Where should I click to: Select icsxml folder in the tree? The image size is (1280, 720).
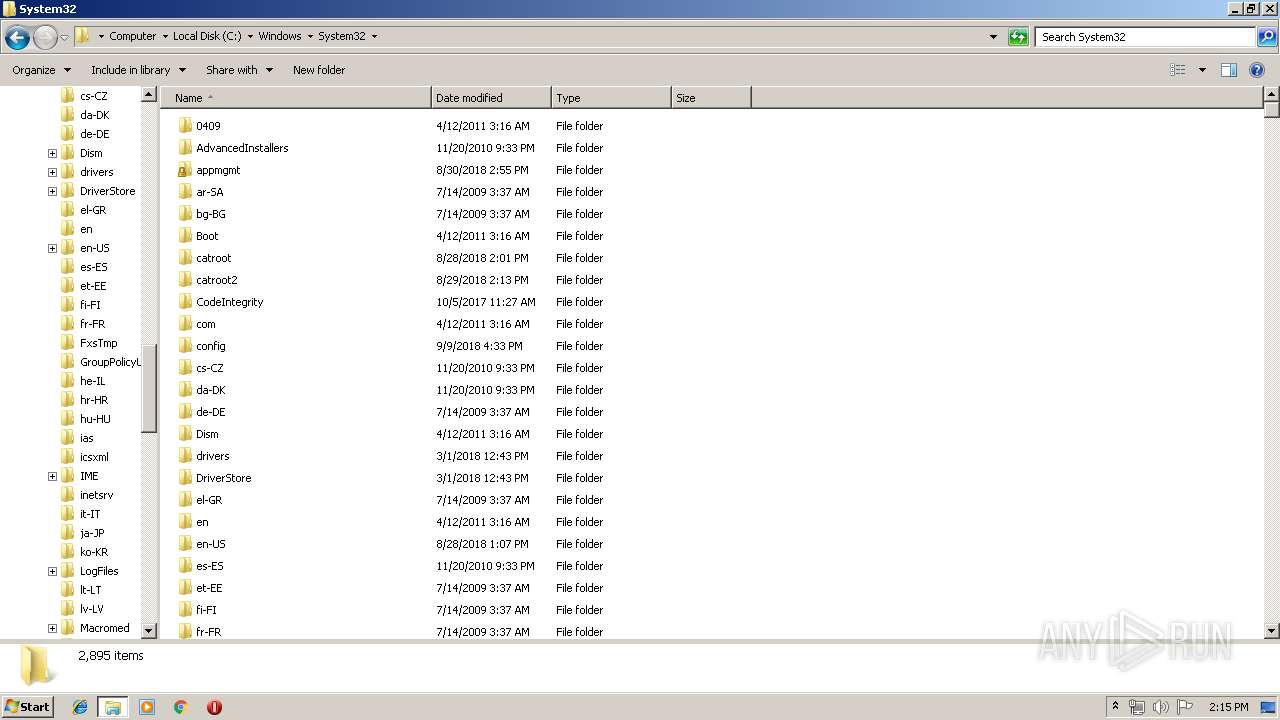94,457
